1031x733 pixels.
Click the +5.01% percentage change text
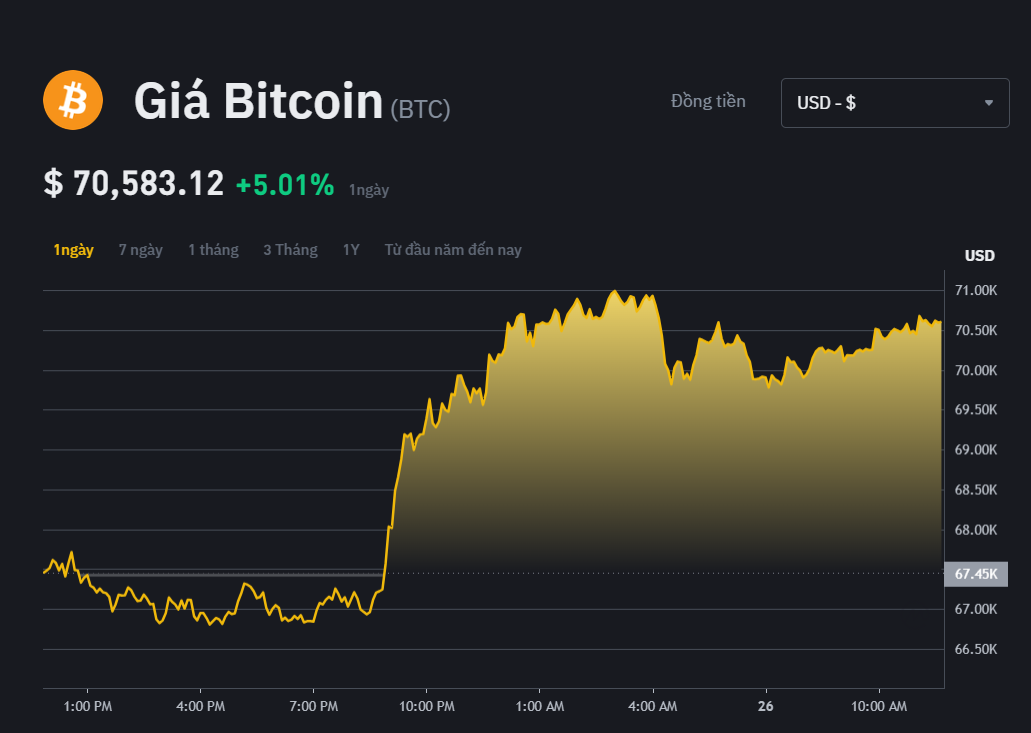coord(287,183)
